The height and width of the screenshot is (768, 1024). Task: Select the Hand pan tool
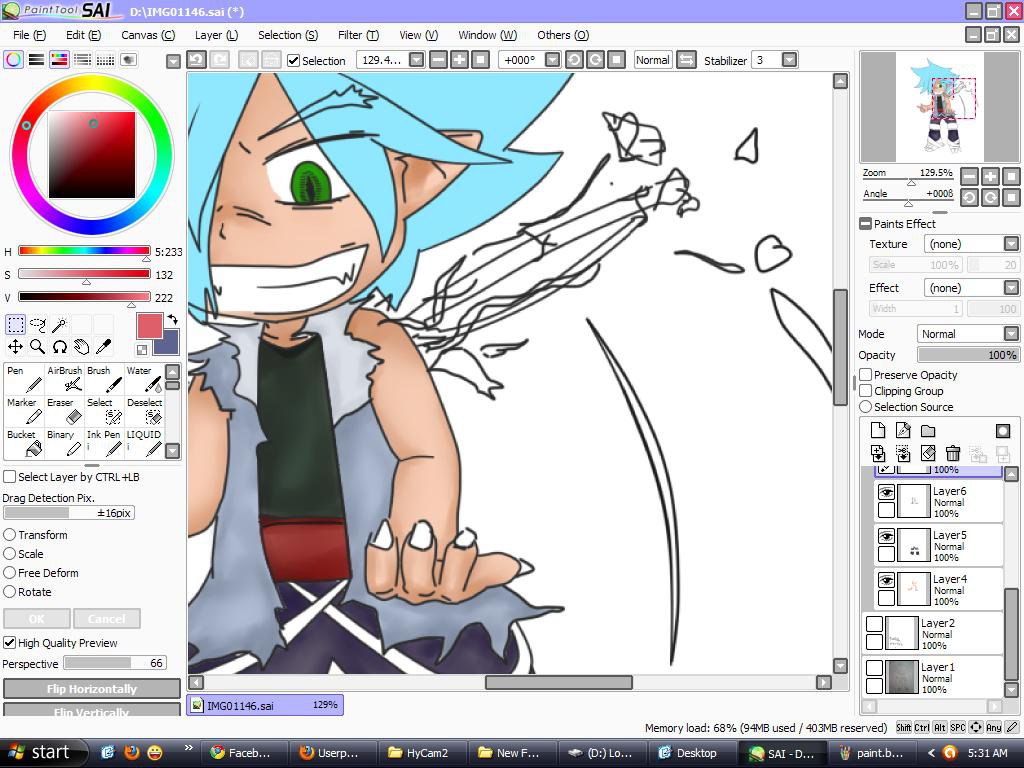[81, 347]
